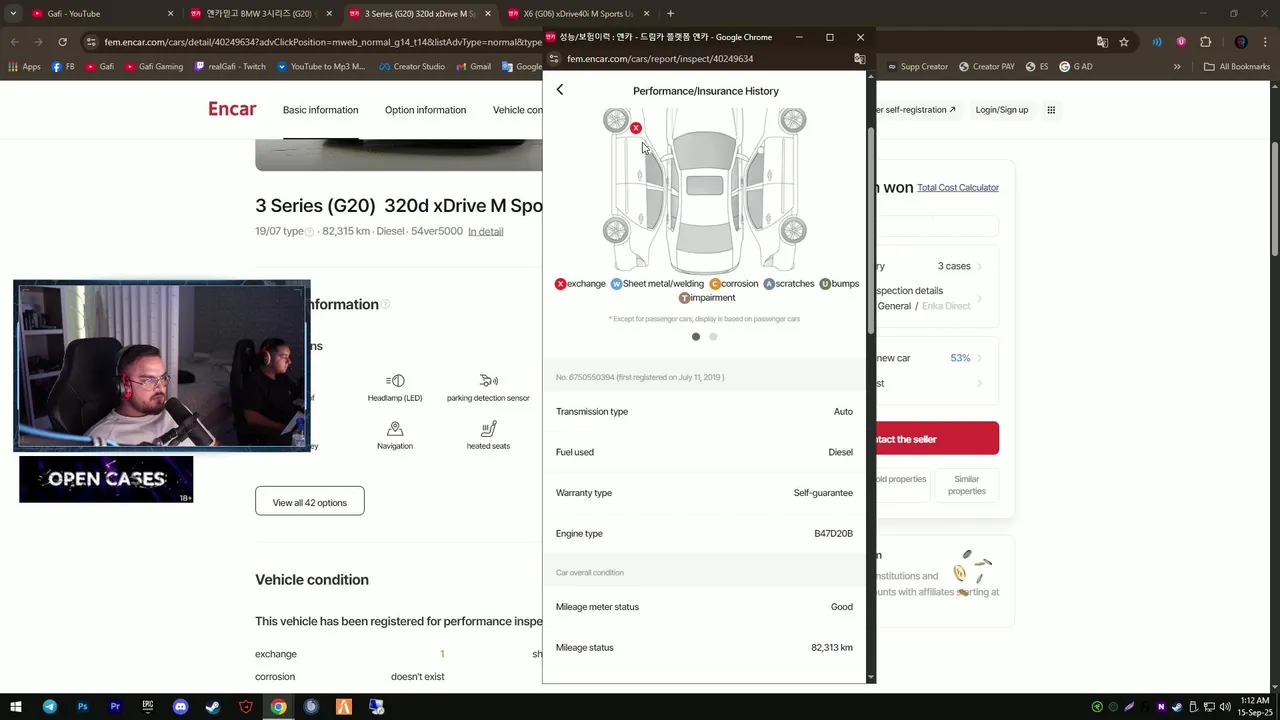Switch to BMW 3시리즈 (G20) tab
Screen dimensions: 1280x720
260,14
